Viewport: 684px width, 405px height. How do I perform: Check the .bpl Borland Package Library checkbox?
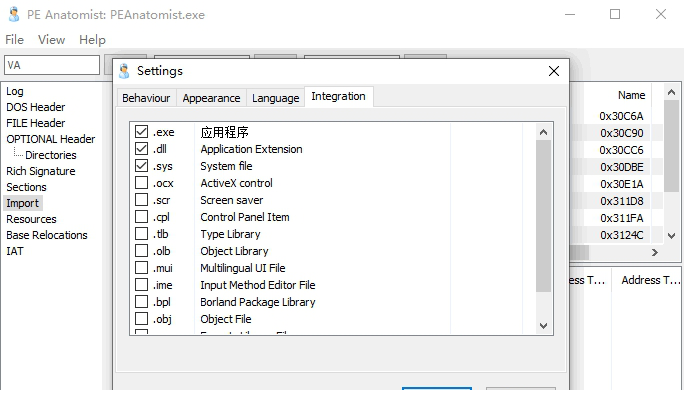tap(141, 302)
